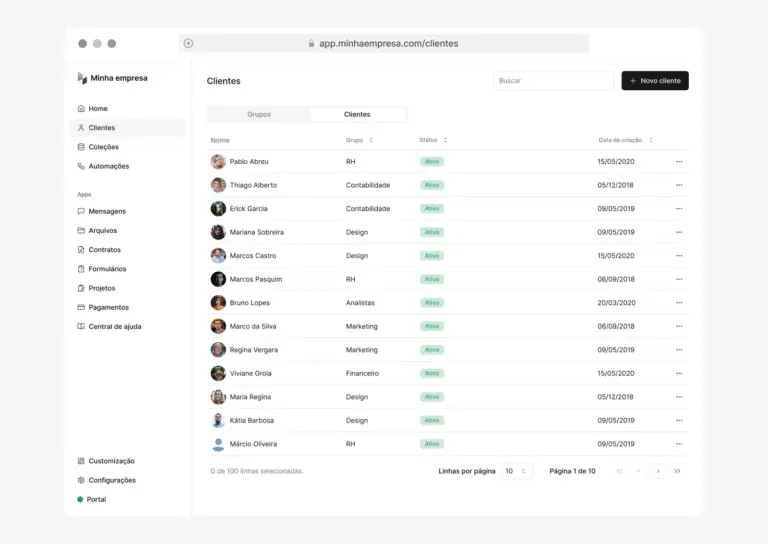Open options menu for Regina Vergara
This screenshot has width=768, height=544.
click(x=679, y=350)
